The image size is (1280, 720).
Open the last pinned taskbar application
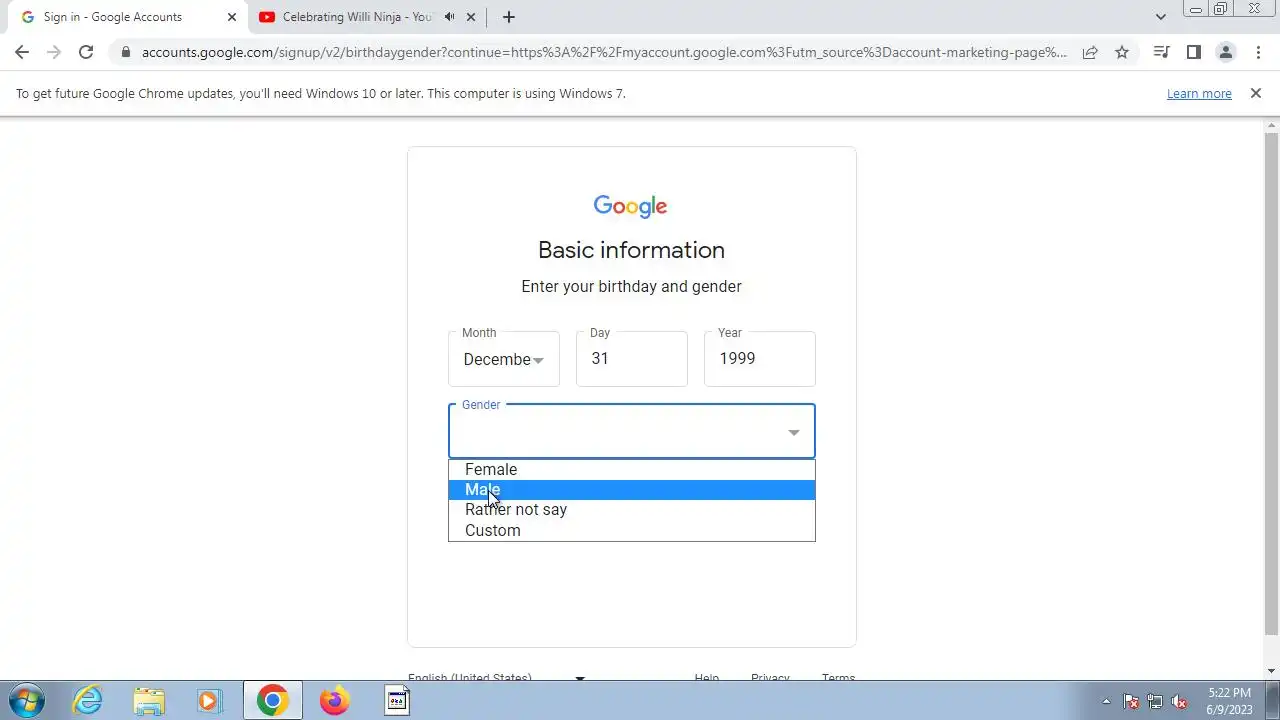click(396, 701)
